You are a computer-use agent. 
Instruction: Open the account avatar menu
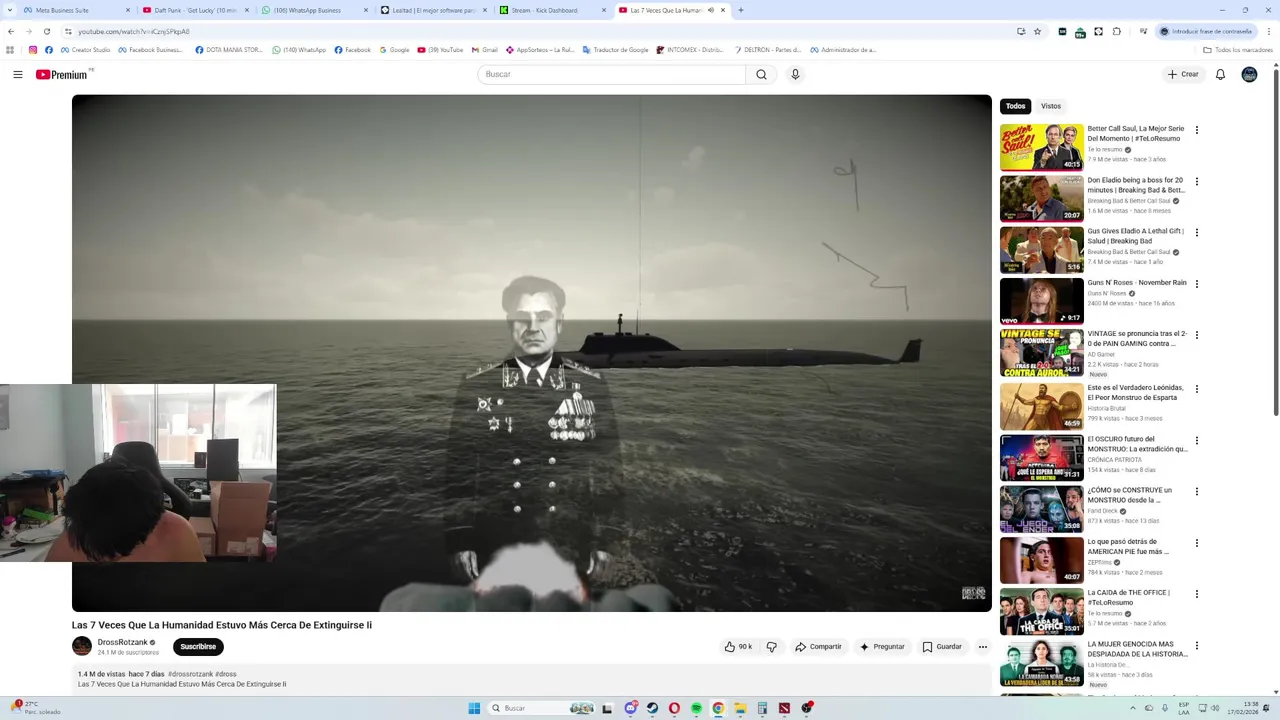click(1249, 74)
